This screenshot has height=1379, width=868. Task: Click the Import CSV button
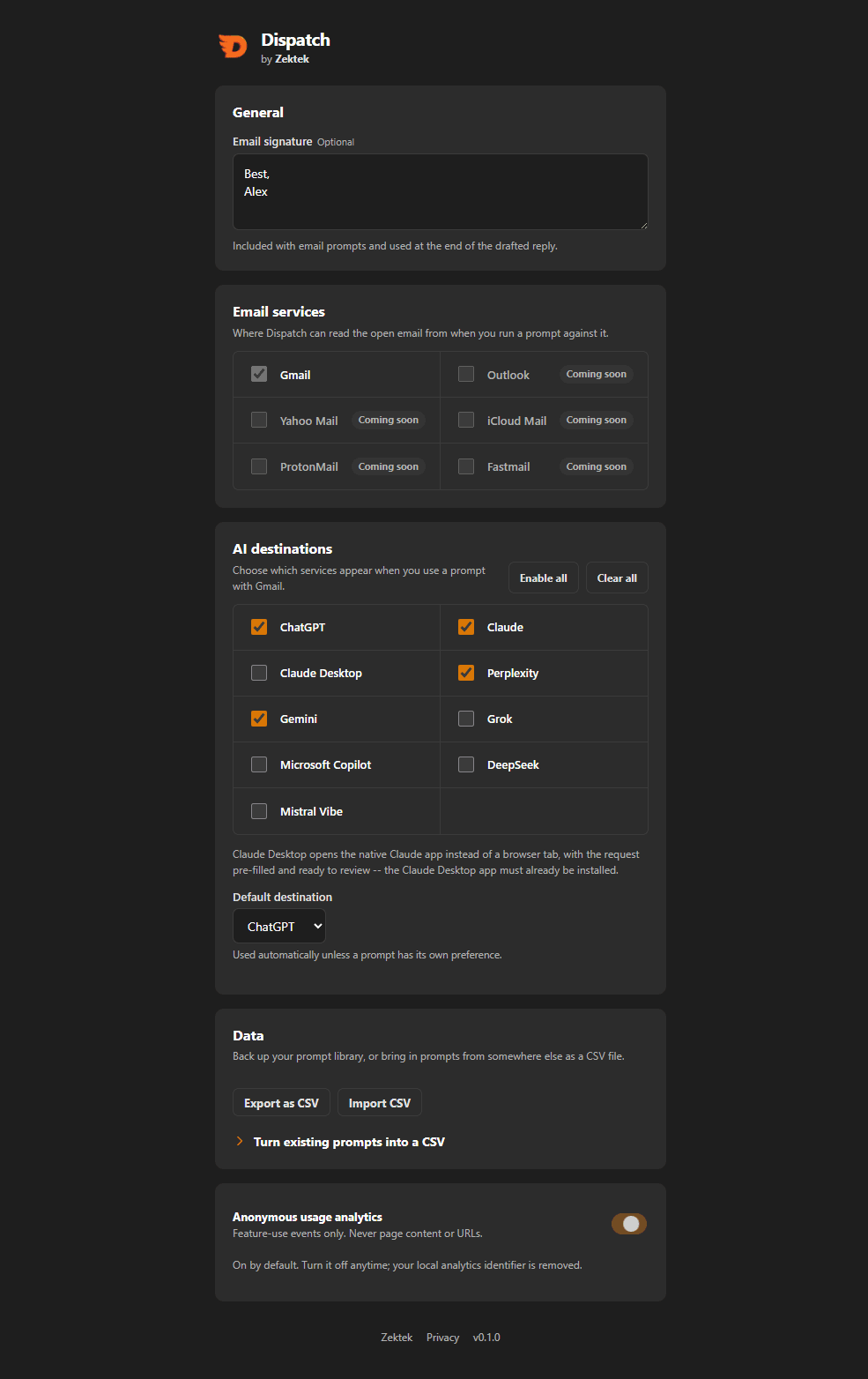pyautogui.click(x=380, y=1103)
